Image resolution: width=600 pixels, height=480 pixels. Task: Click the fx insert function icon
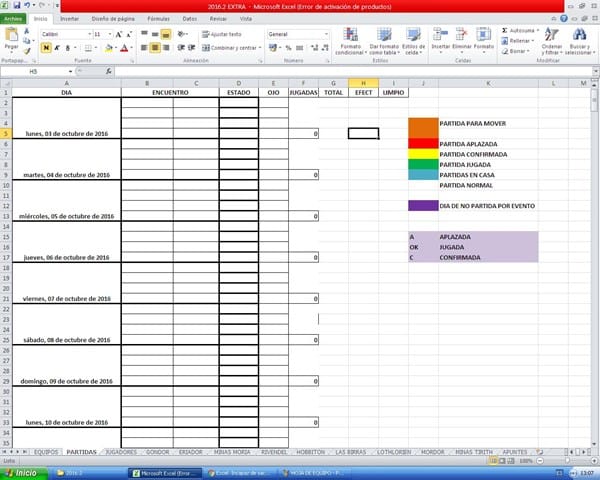tap(109, 71)
